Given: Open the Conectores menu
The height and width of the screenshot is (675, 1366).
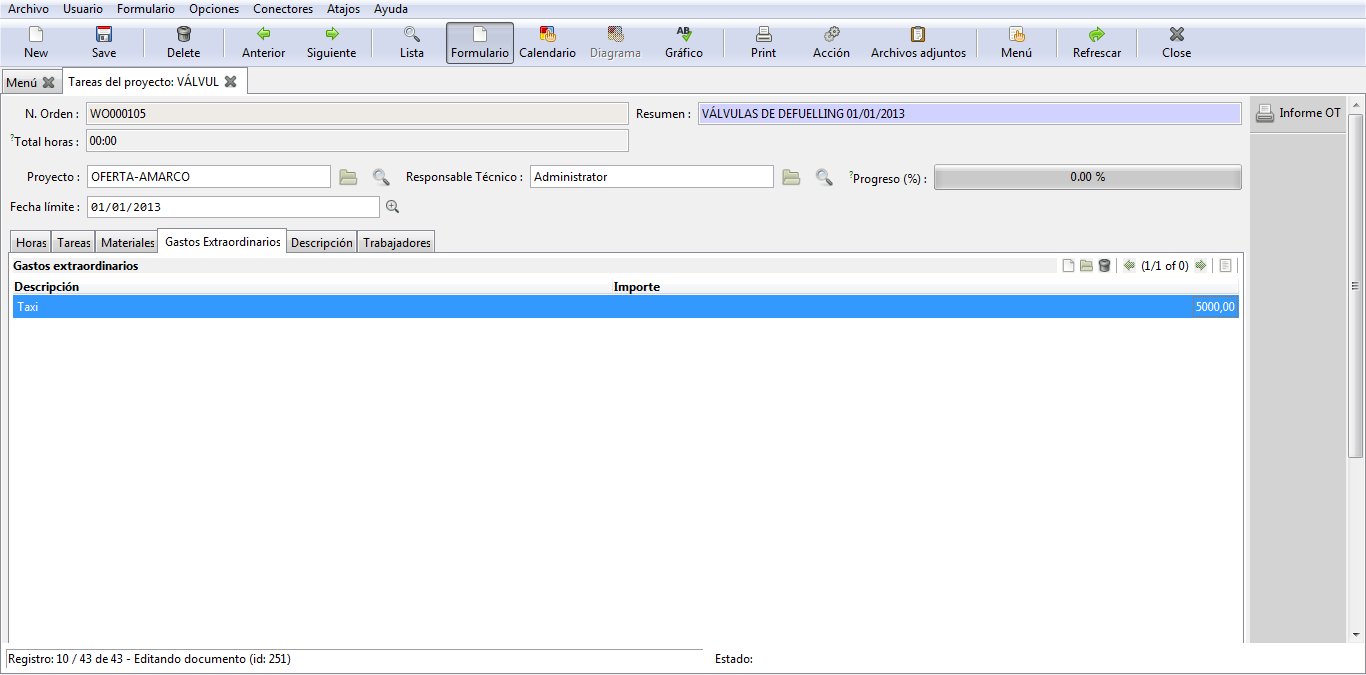Looking at the screenshot, I should tap(283, 9).
